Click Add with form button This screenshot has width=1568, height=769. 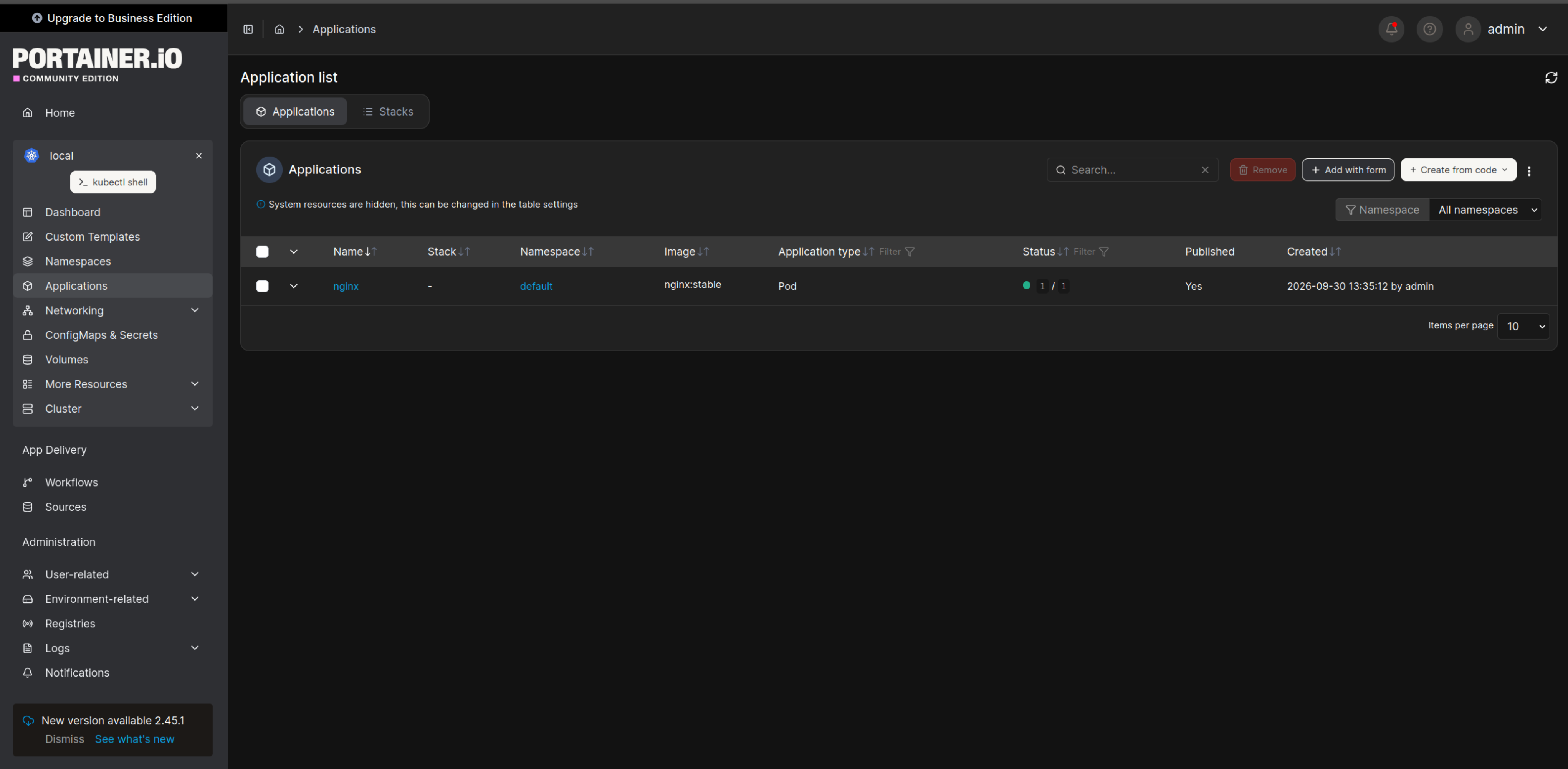click(x=1348, y=170)
